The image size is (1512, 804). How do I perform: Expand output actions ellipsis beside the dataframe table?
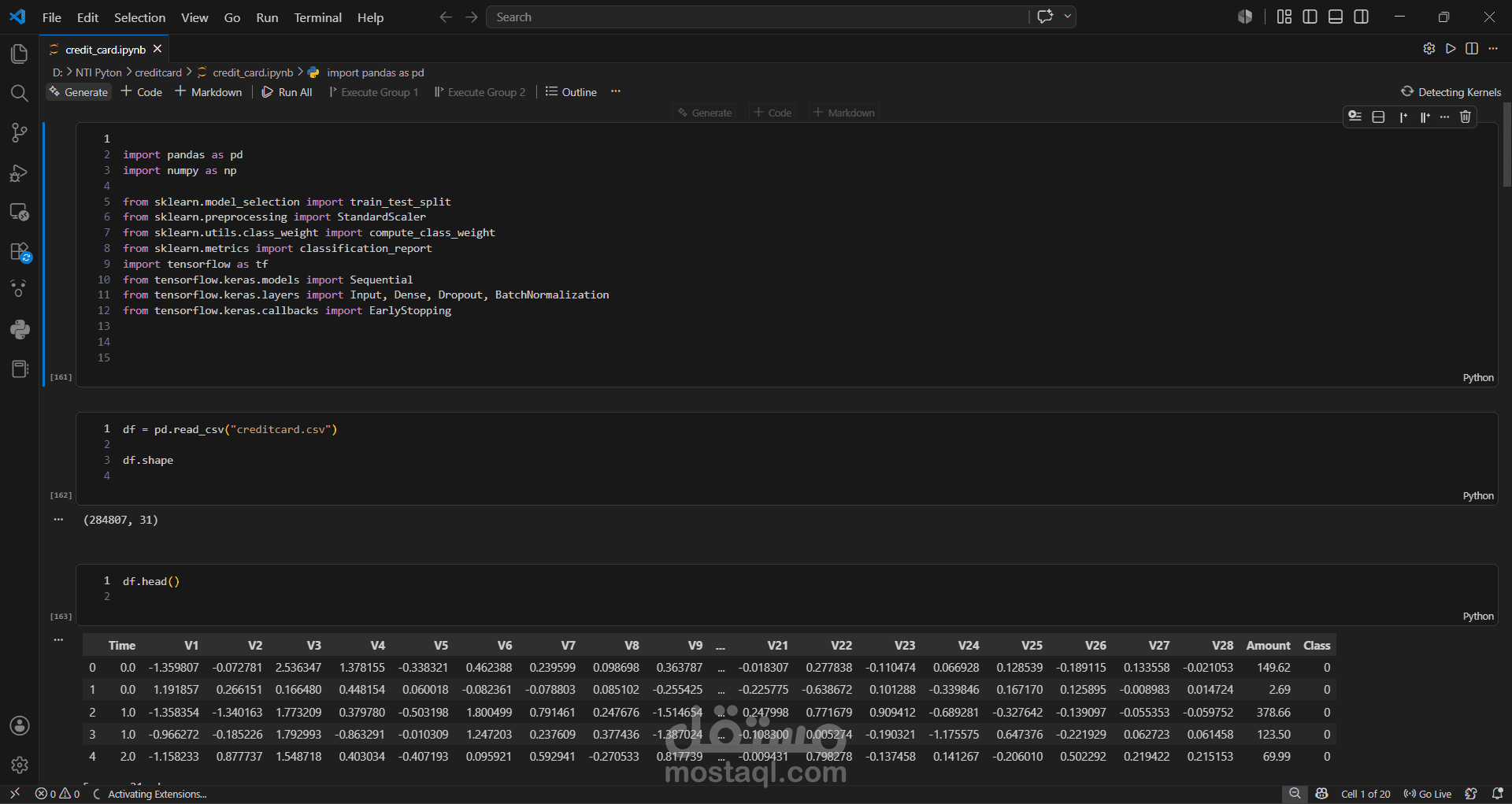click(58, 639)
